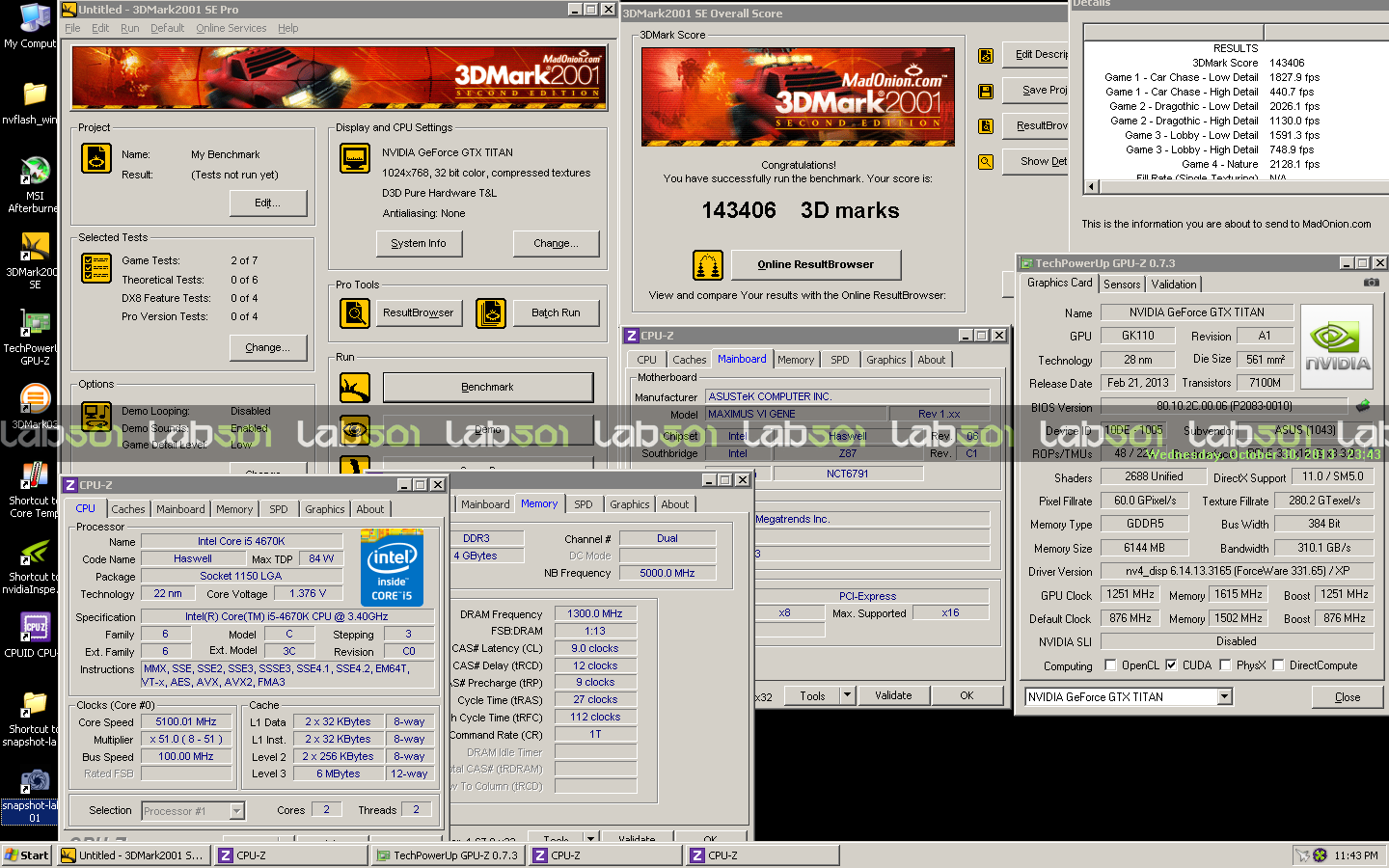Switch to TechPowerUp GPU-Z taskbar button
Viewport: 1389px width, 868px height.
pos(449,855)
